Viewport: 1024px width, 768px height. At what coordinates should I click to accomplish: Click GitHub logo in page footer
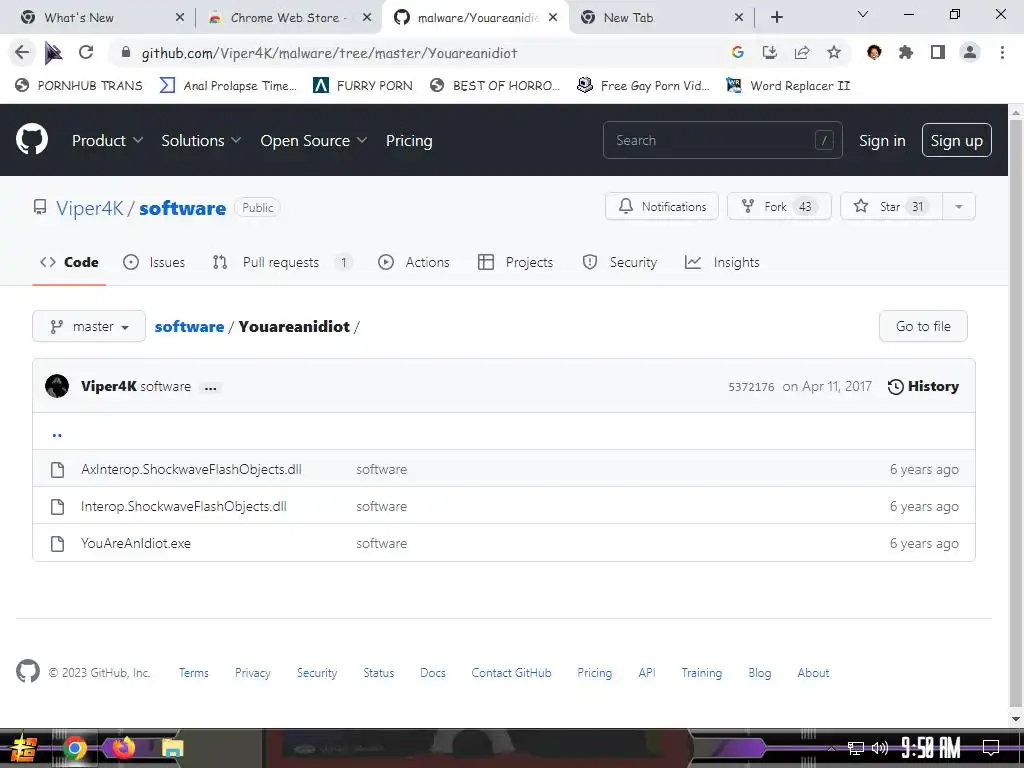27,671
